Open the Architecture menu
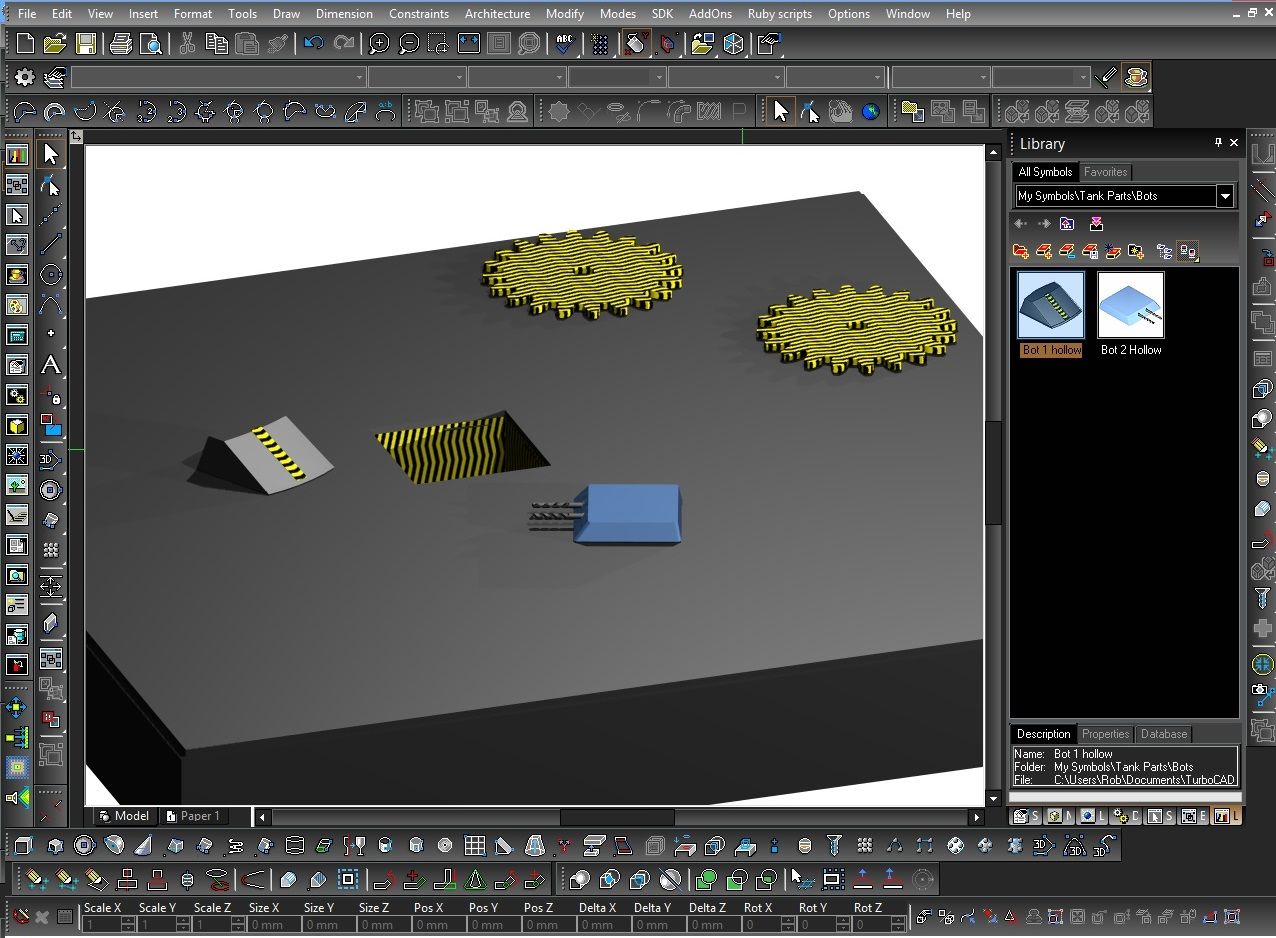 pyautogui.click(x=497, y=14)
